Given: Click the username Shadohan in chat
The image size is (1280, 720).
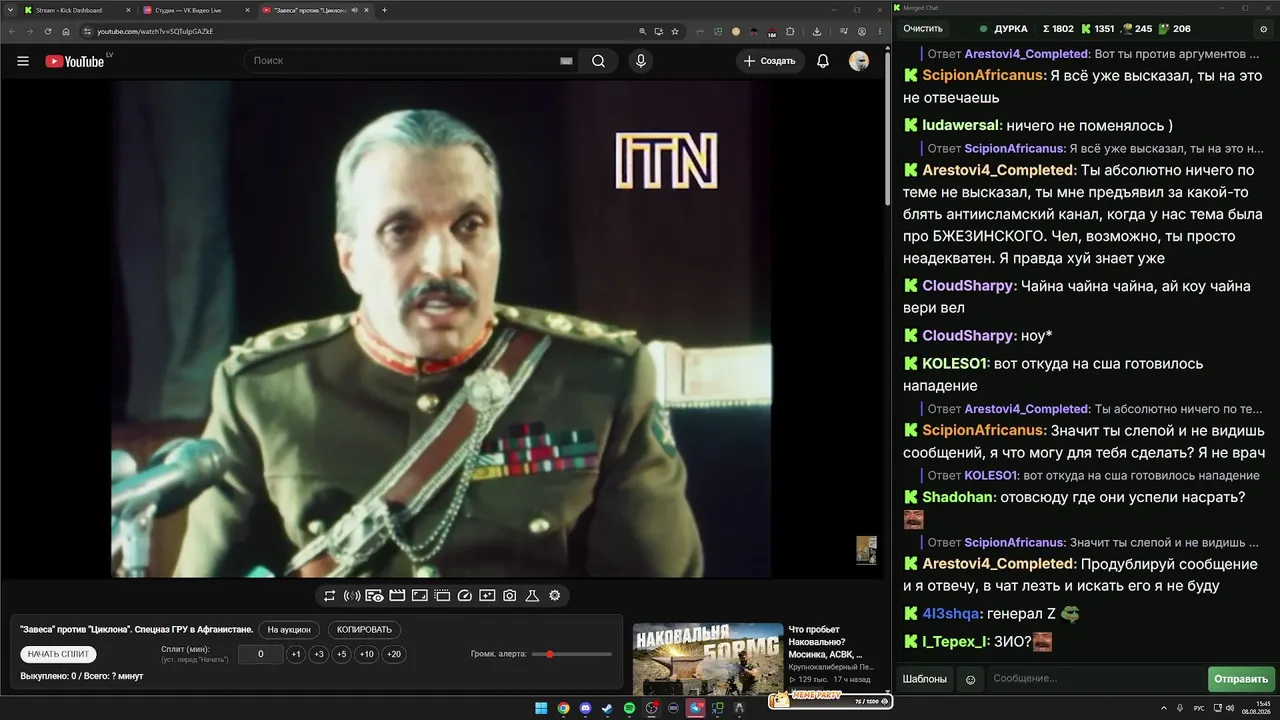Looking at the screenshot, I should (959, 497).
